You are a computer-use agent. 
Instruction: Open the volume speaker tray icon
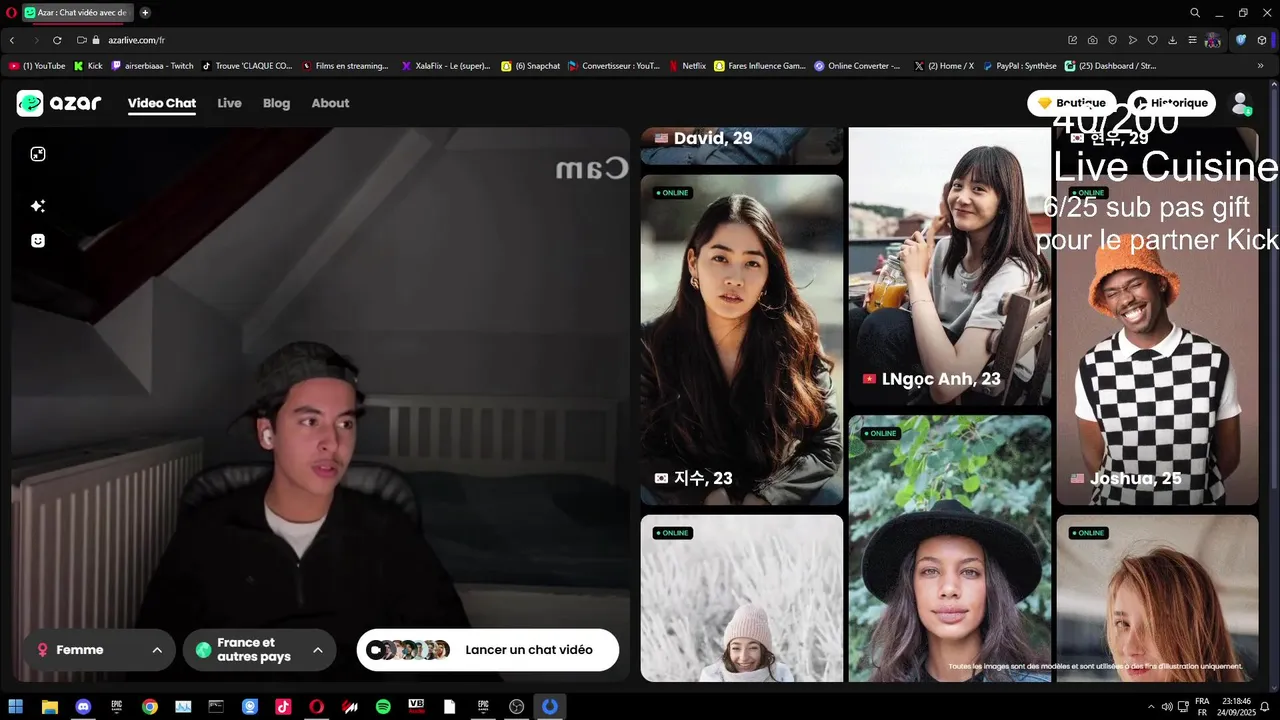pyautogui.click(x=1166, y=707)
